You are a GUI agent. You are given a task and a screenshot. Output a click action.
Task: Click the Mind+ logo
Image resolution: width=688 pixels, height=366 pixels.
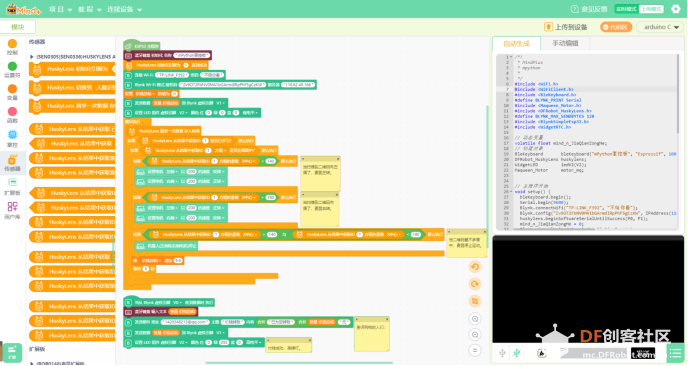pyautogui.click(x=23, y=9)
